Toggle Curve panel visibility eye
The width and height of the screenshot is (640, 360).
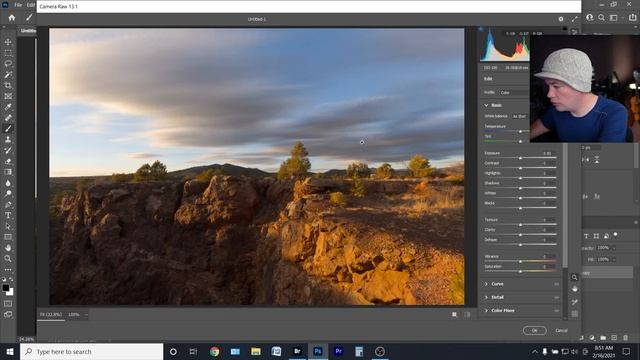[x=556, y=284]
